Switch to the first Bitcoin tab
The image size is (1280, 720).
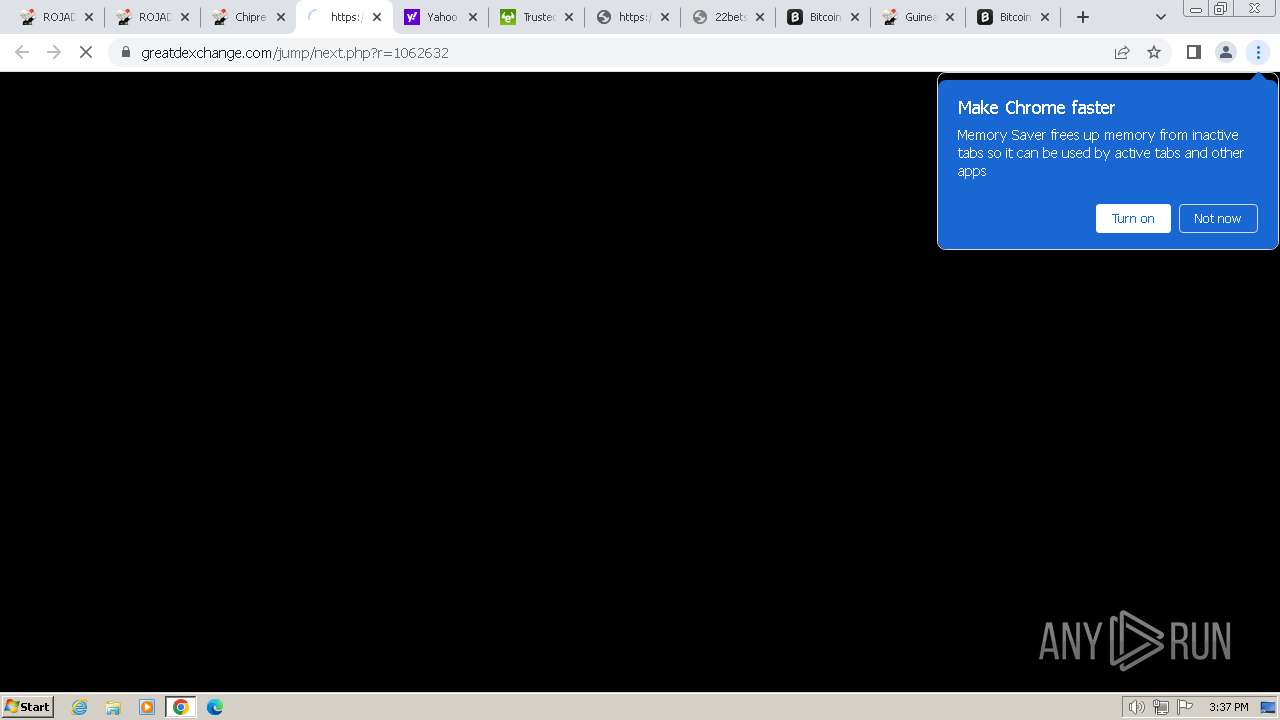(x=814, y=17)
